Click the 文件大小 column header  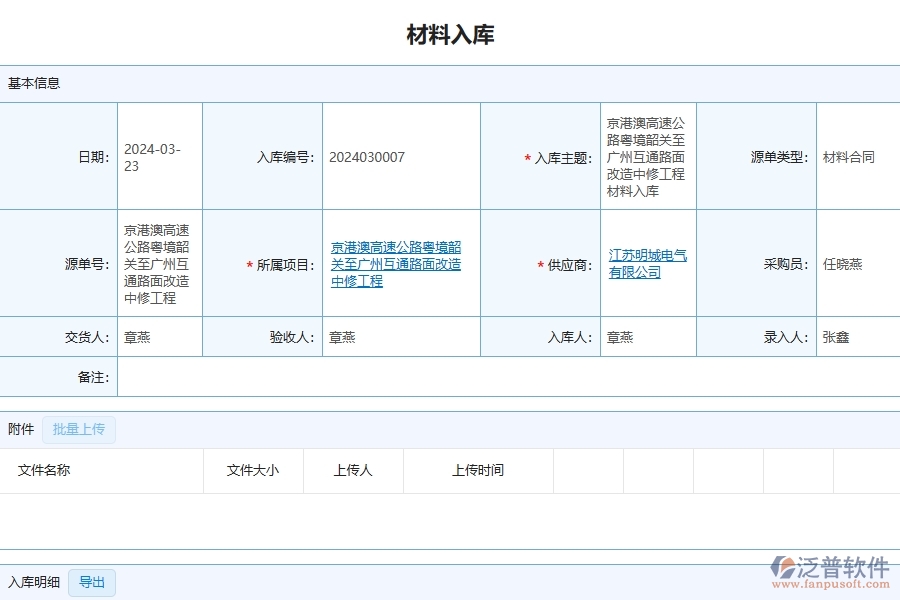click(x=253, y=470)
